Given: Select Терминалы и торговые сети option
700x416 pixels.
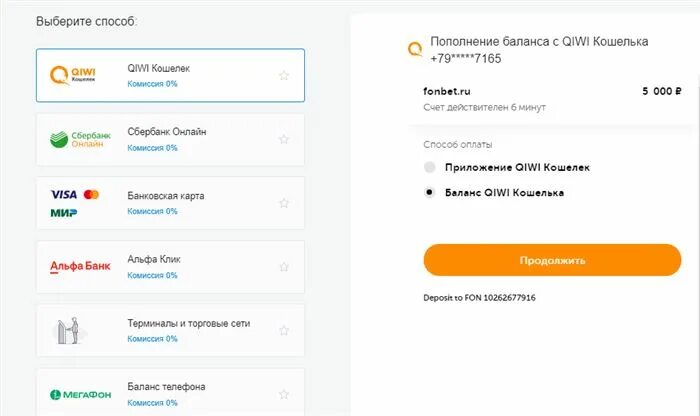Looking at the screenshot, I should click(x=188, y=324).
